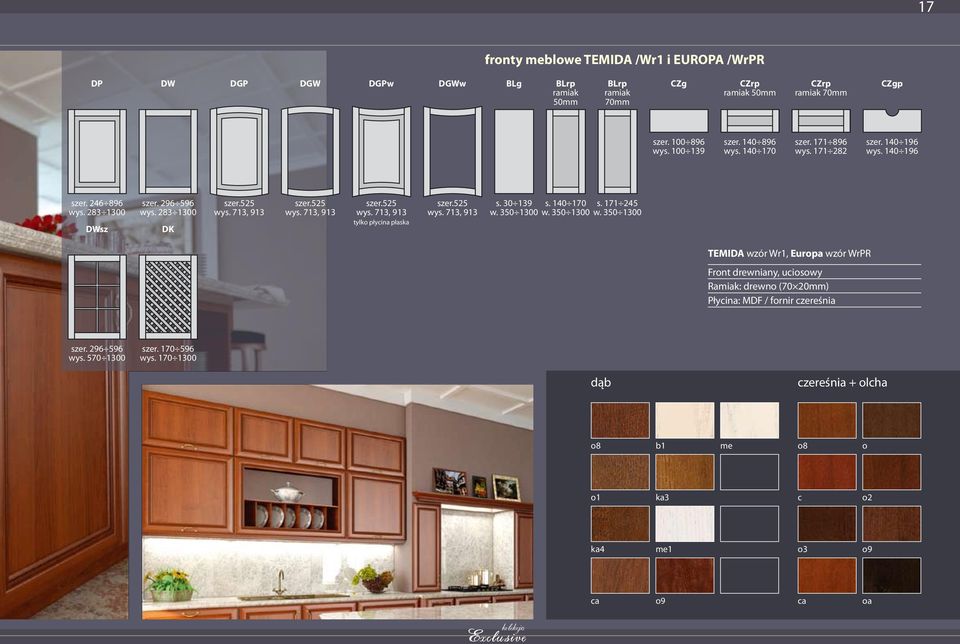Select the DGPw concave front diagram

(381, 151)
